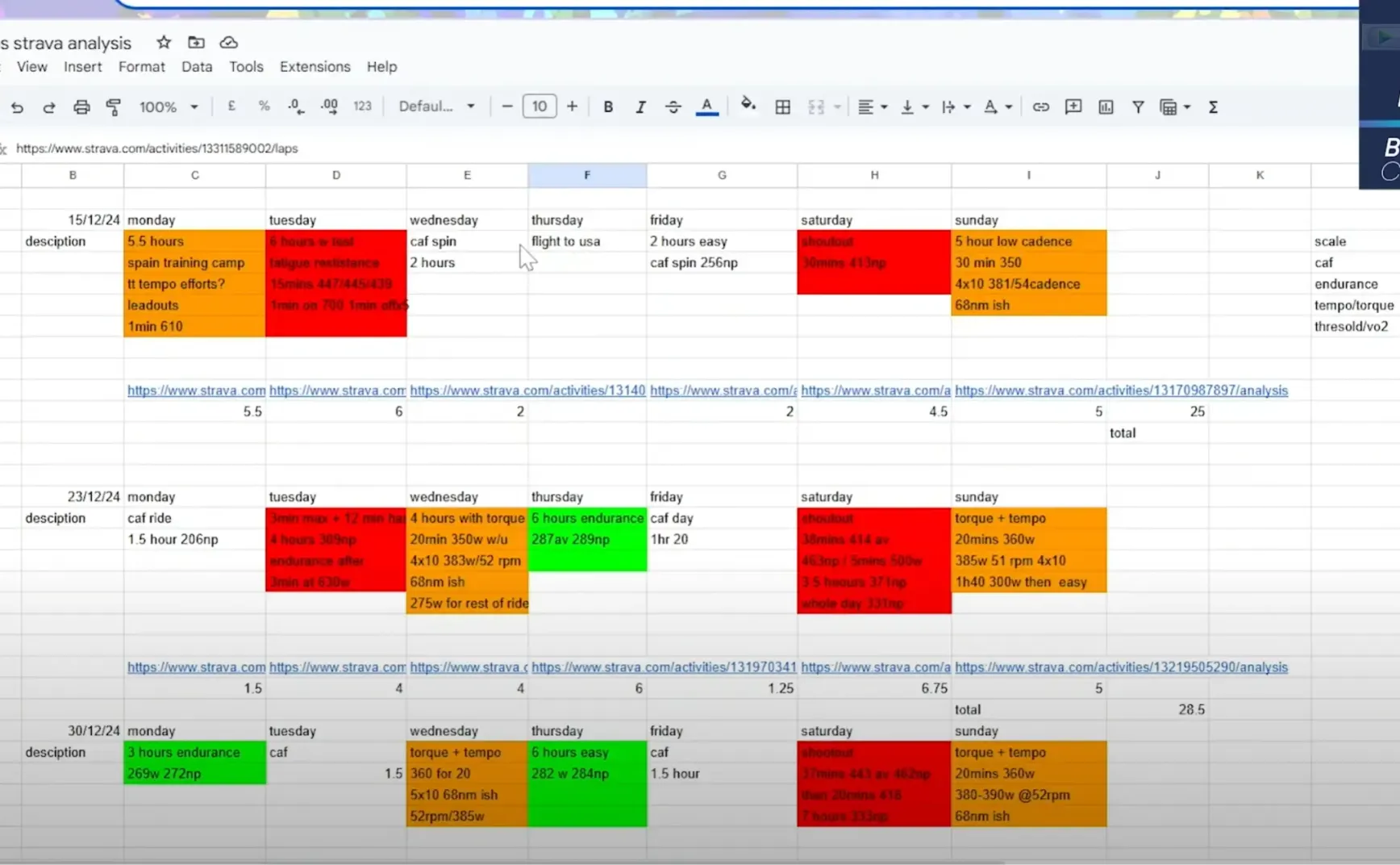Open the Help menu
The width and height of the screenshot is (1400, 865).
(x=382, y=67)
